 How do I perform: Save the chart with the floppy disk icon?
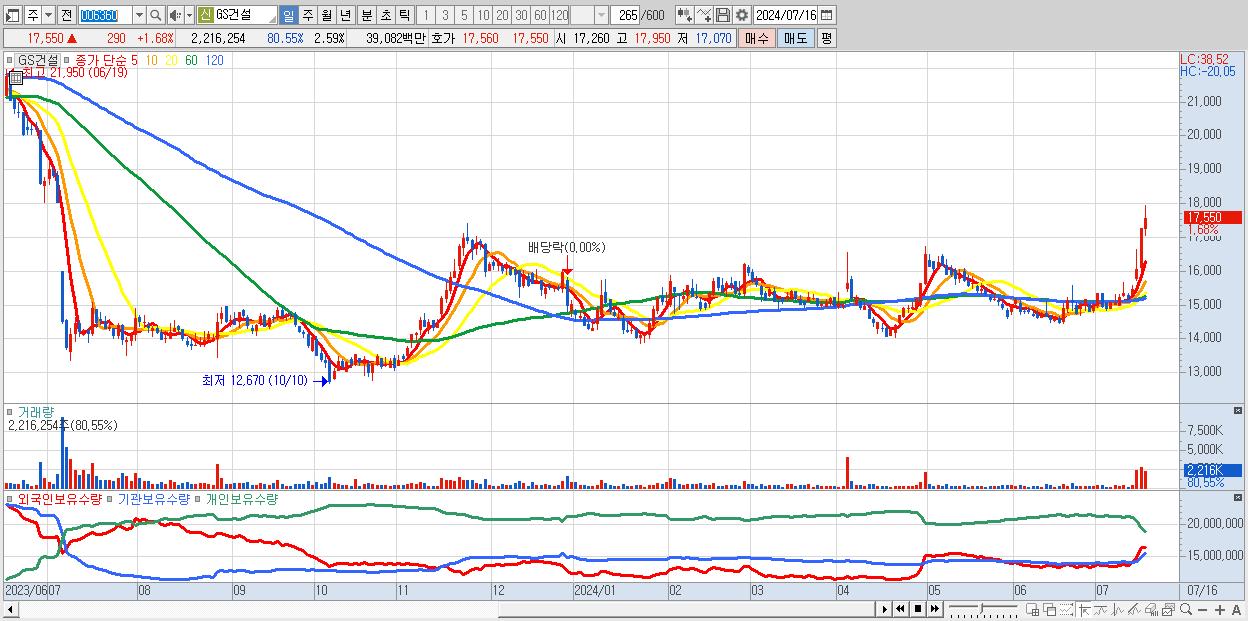(x=723, y=15)
